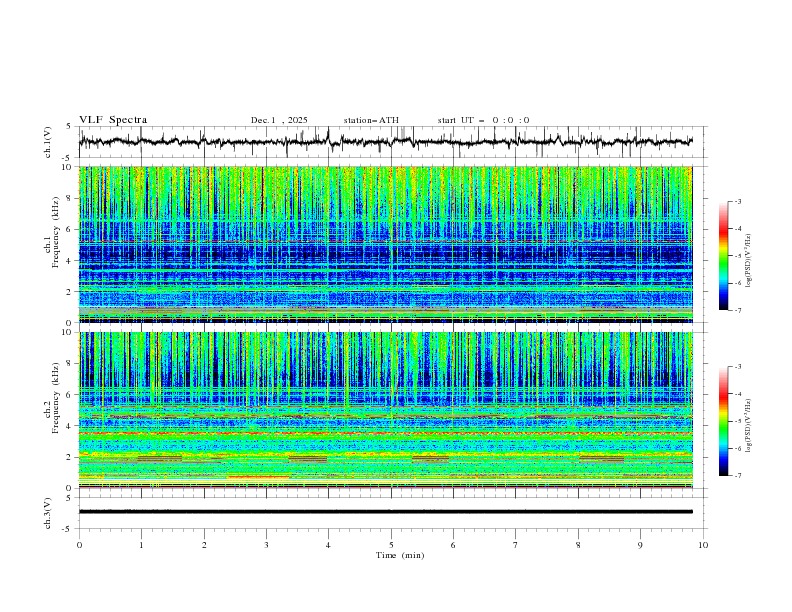Click the "-3" label on the ch.2 colorbar
Viewport: 792px width, 612px height.
(x=737, y=367)
